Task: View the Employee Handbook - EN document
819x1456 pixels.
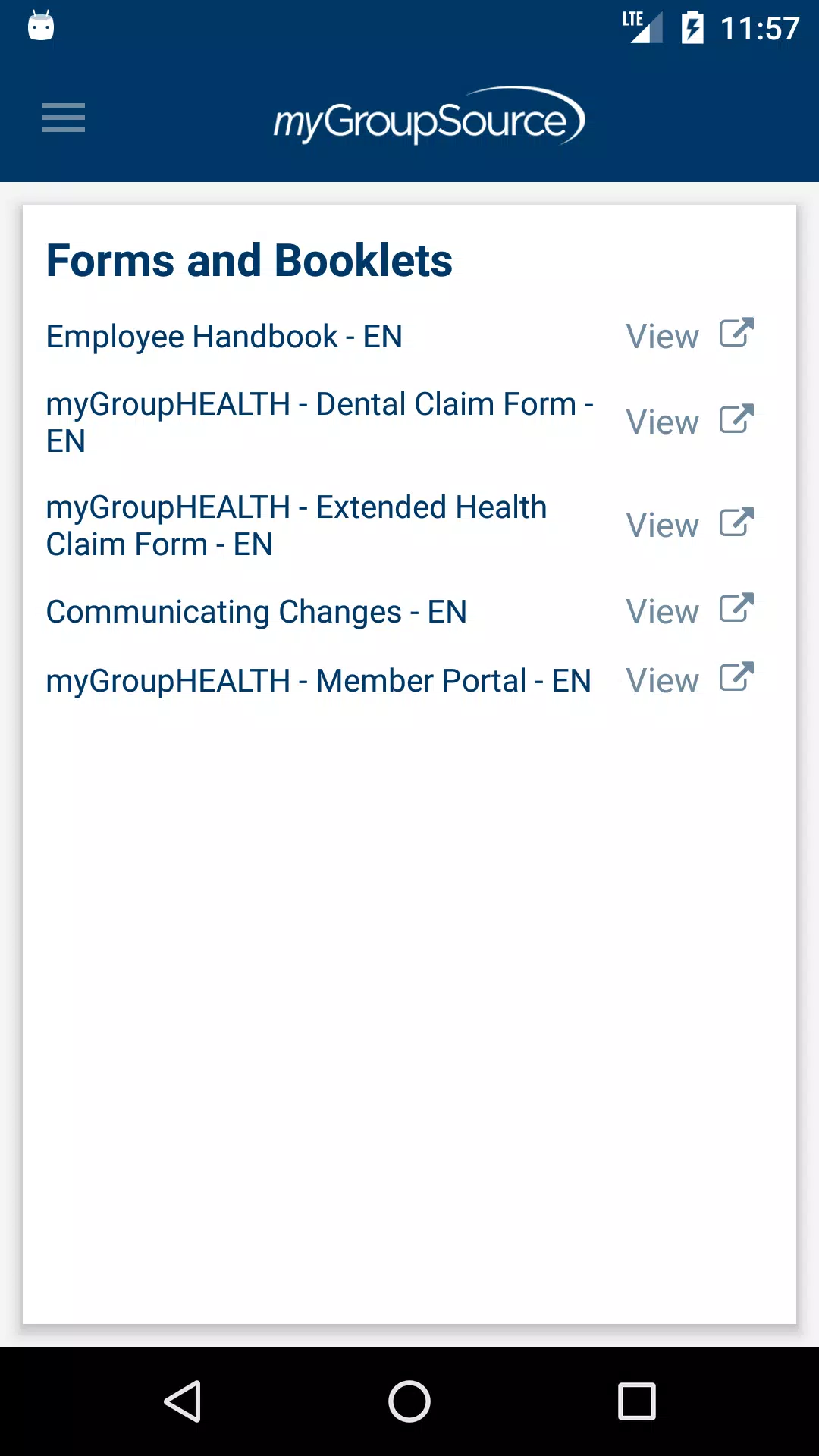Action: pyautogui.click(x=662, y=336)
